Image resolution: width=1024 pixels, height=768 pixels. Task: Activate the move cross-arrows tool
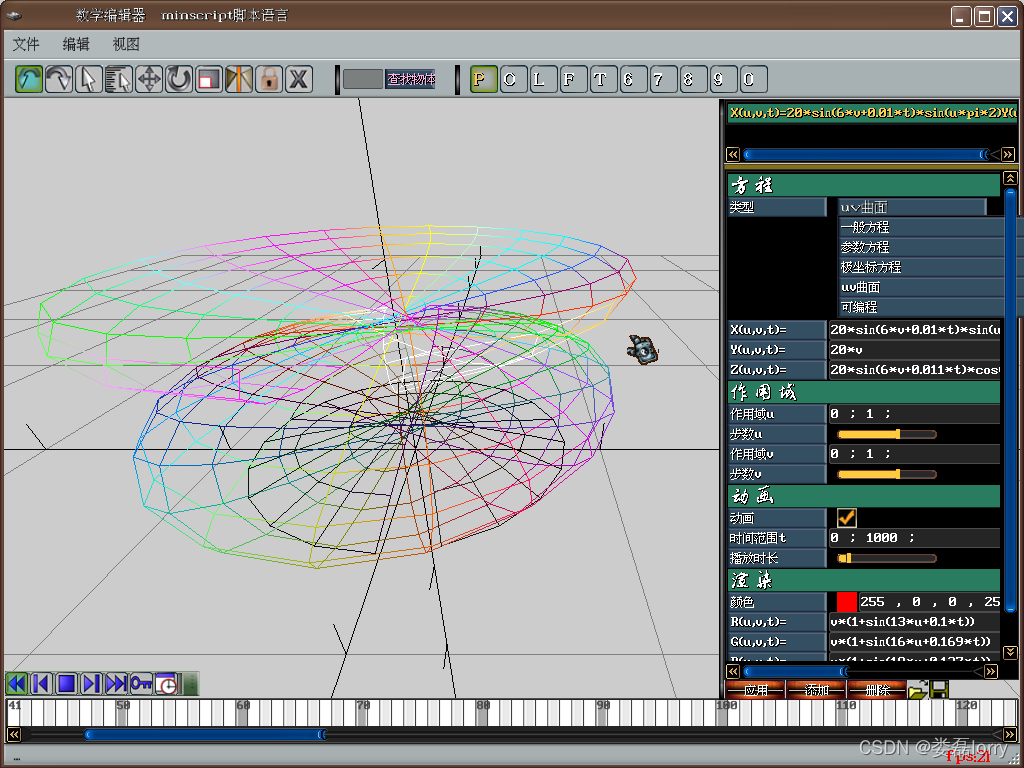pyautogui.click(x=149, y=80)
